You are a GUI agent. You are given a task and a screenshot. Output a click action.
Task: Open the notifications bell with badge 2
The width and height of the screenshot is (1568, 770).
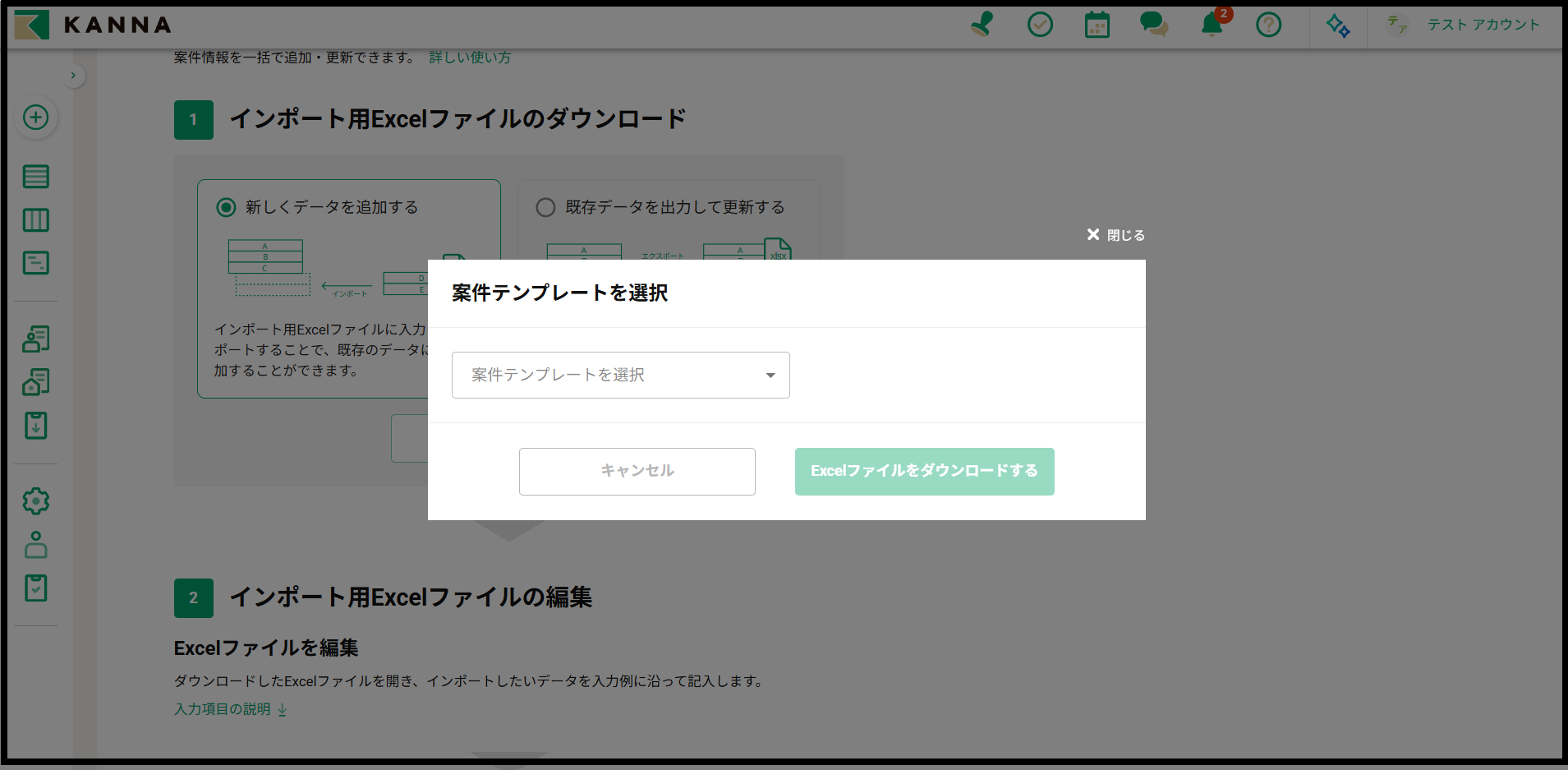(x=1212, y=25)
